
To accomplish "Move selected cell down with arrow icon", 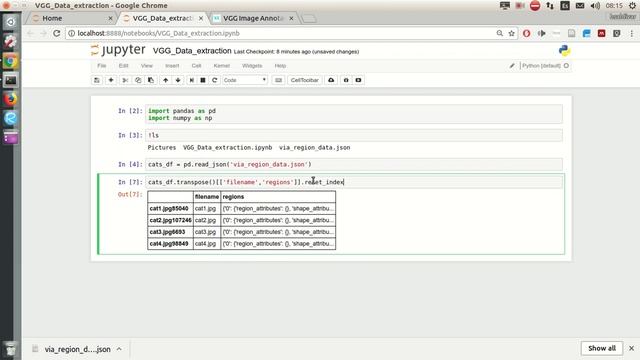I will point(178,80).
